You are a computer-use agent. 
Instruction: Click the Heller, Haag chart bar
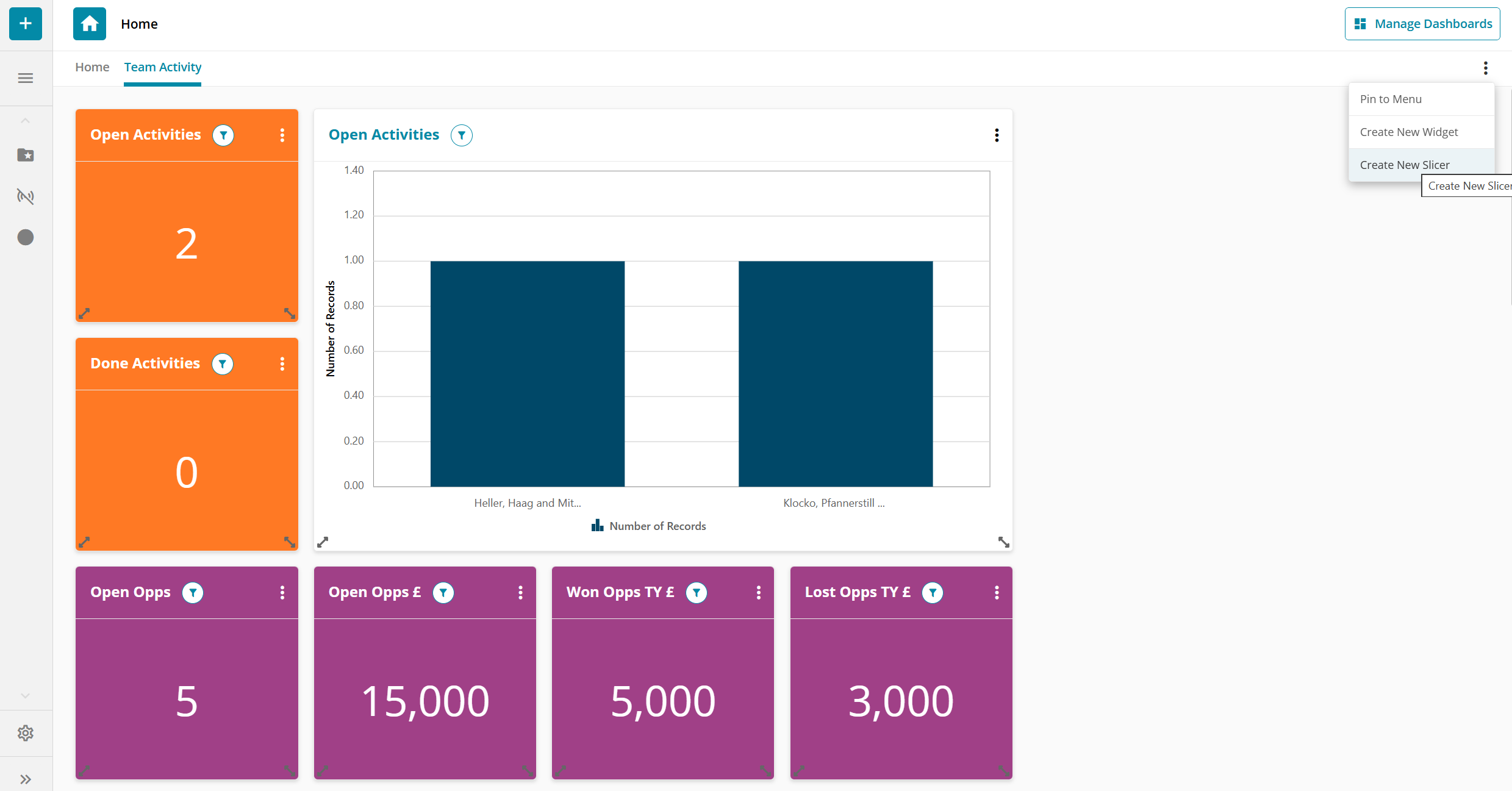(x=527, y=373)
